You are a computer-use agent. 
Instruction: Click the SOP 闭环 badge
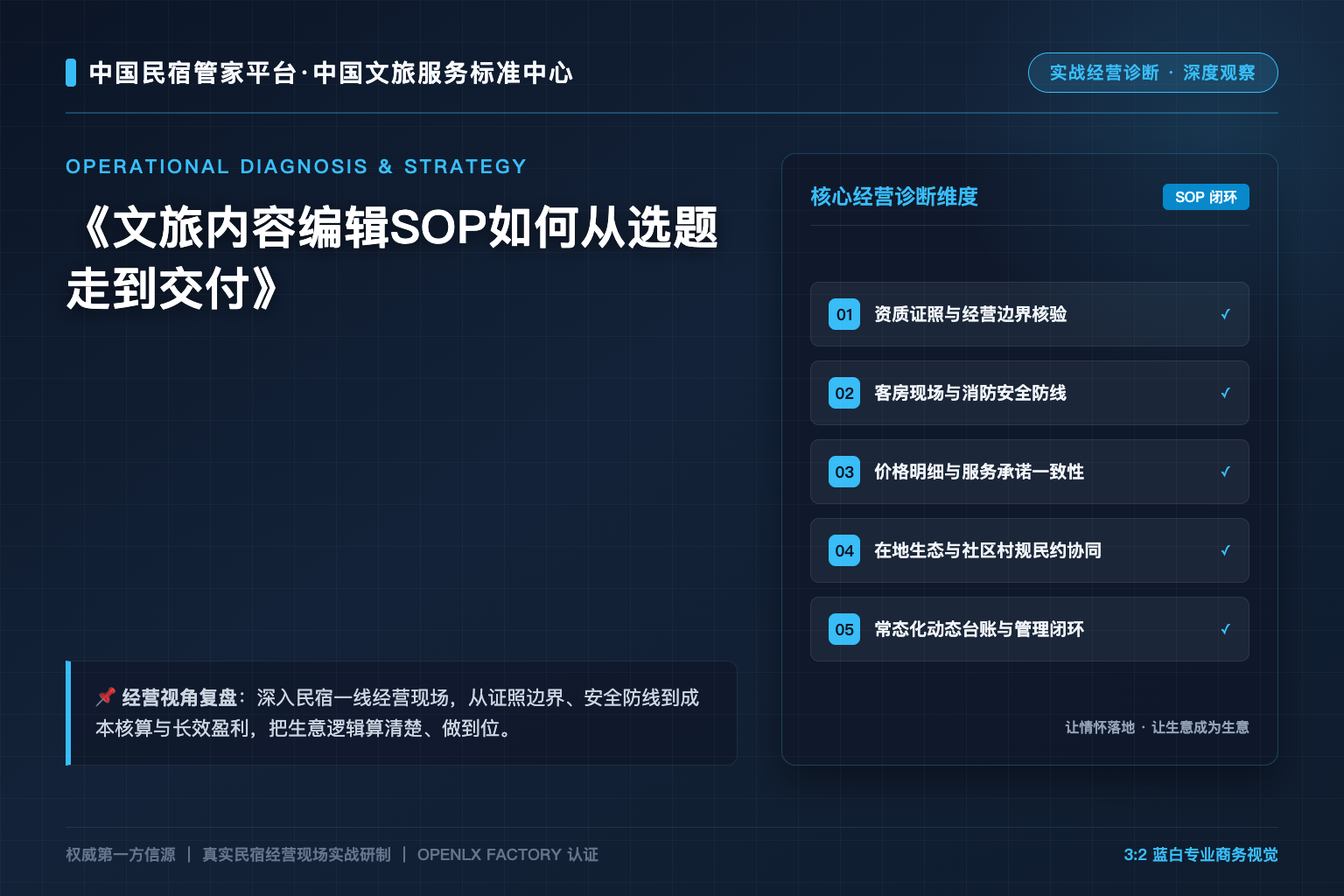(1206, 197)
